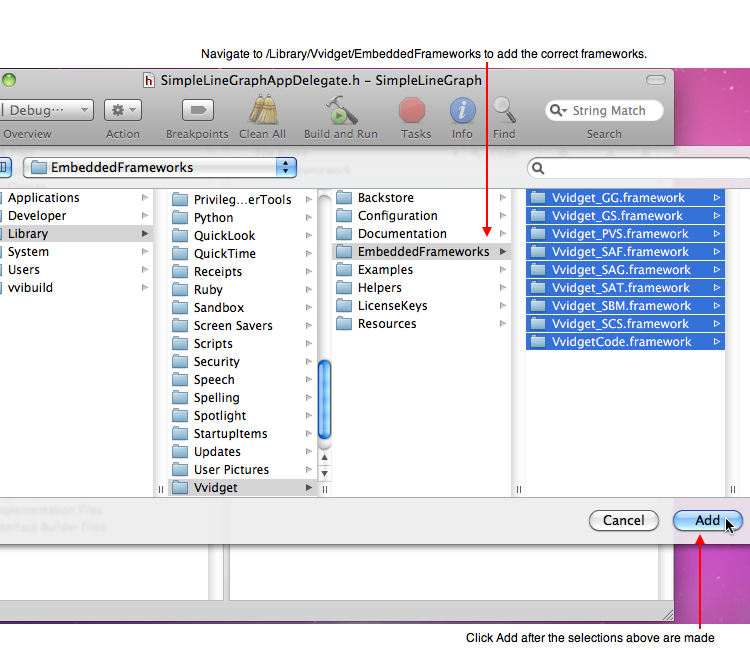Image resolution: width=750 pixels, height=650 pixels.
Task: Run Clean All broom icon
Action: click(x=263, y=110)
